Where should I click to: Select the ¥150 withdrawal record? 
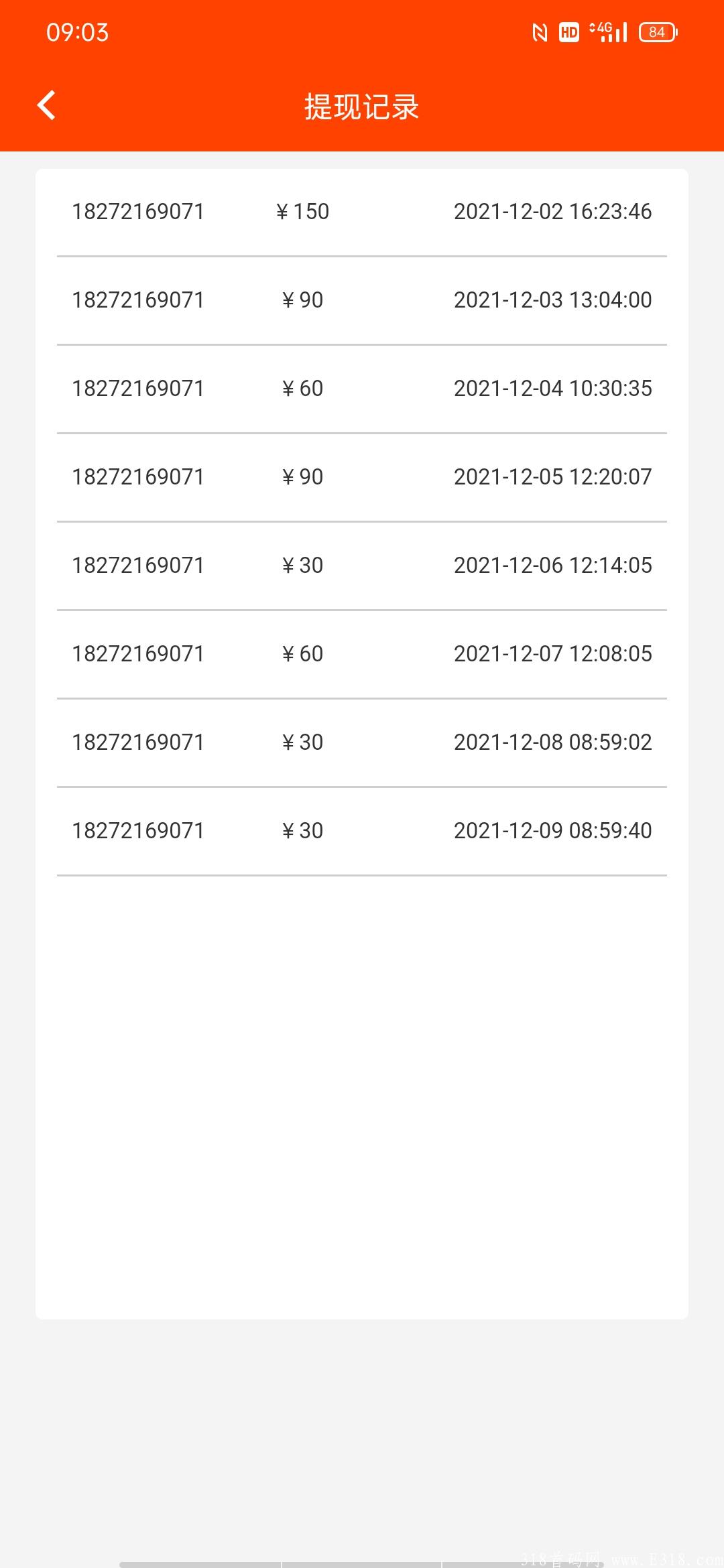coord(362,212)
